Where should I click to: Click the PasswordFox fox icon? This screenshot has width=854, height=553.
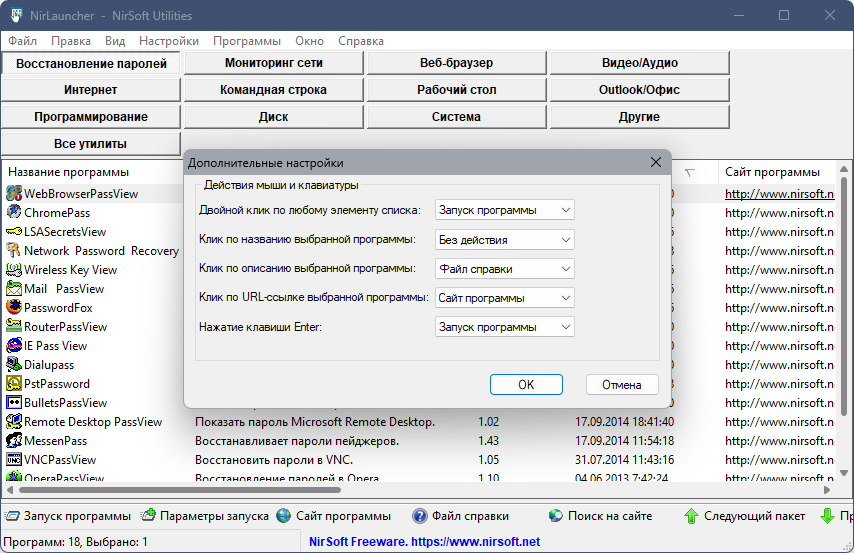pos(14,307)
